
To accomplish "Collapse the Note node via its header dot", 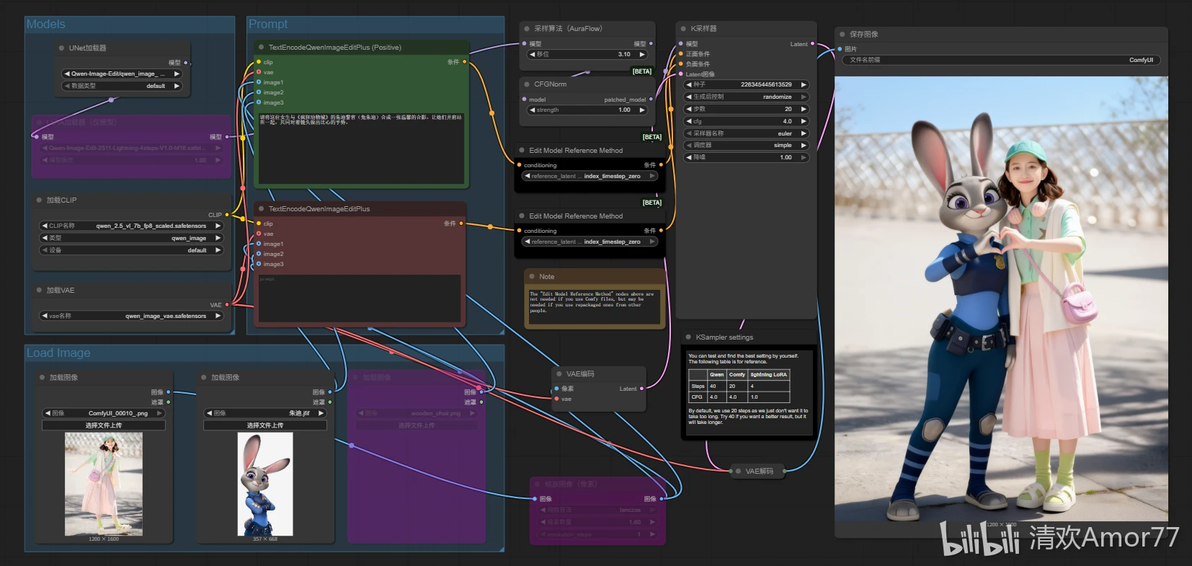I will (x=531, y=277).
